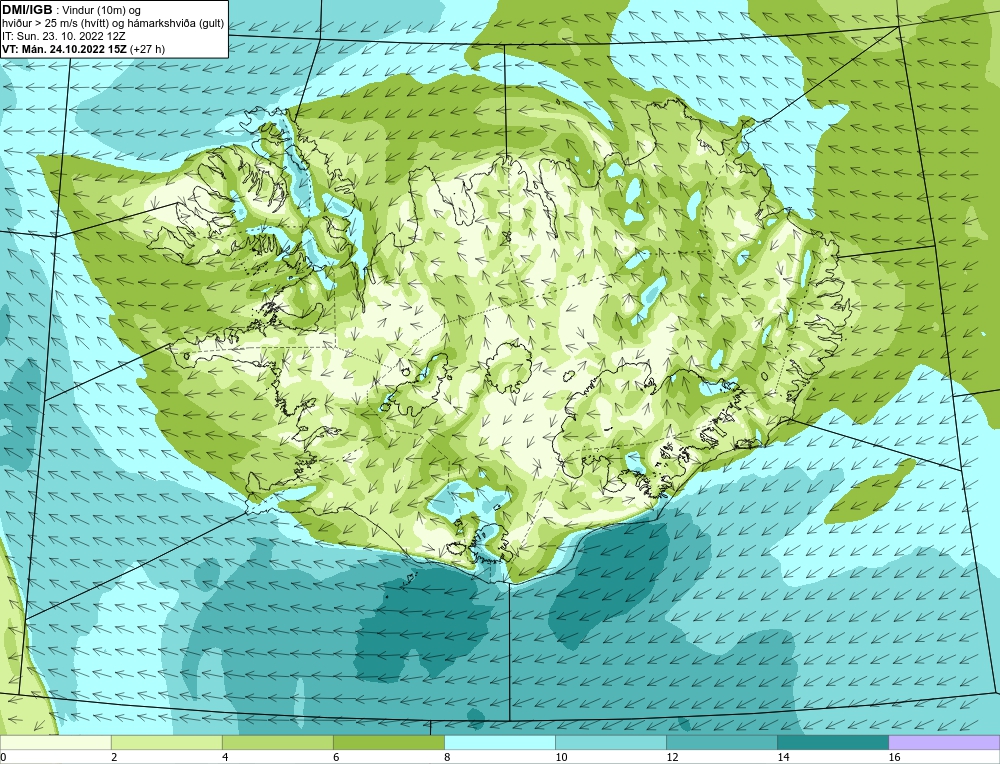The height and width of the screenshot is (764, 1000).
Task: Click the 4–6 m/s green legend swatch
Action: (x=277, y=742)
